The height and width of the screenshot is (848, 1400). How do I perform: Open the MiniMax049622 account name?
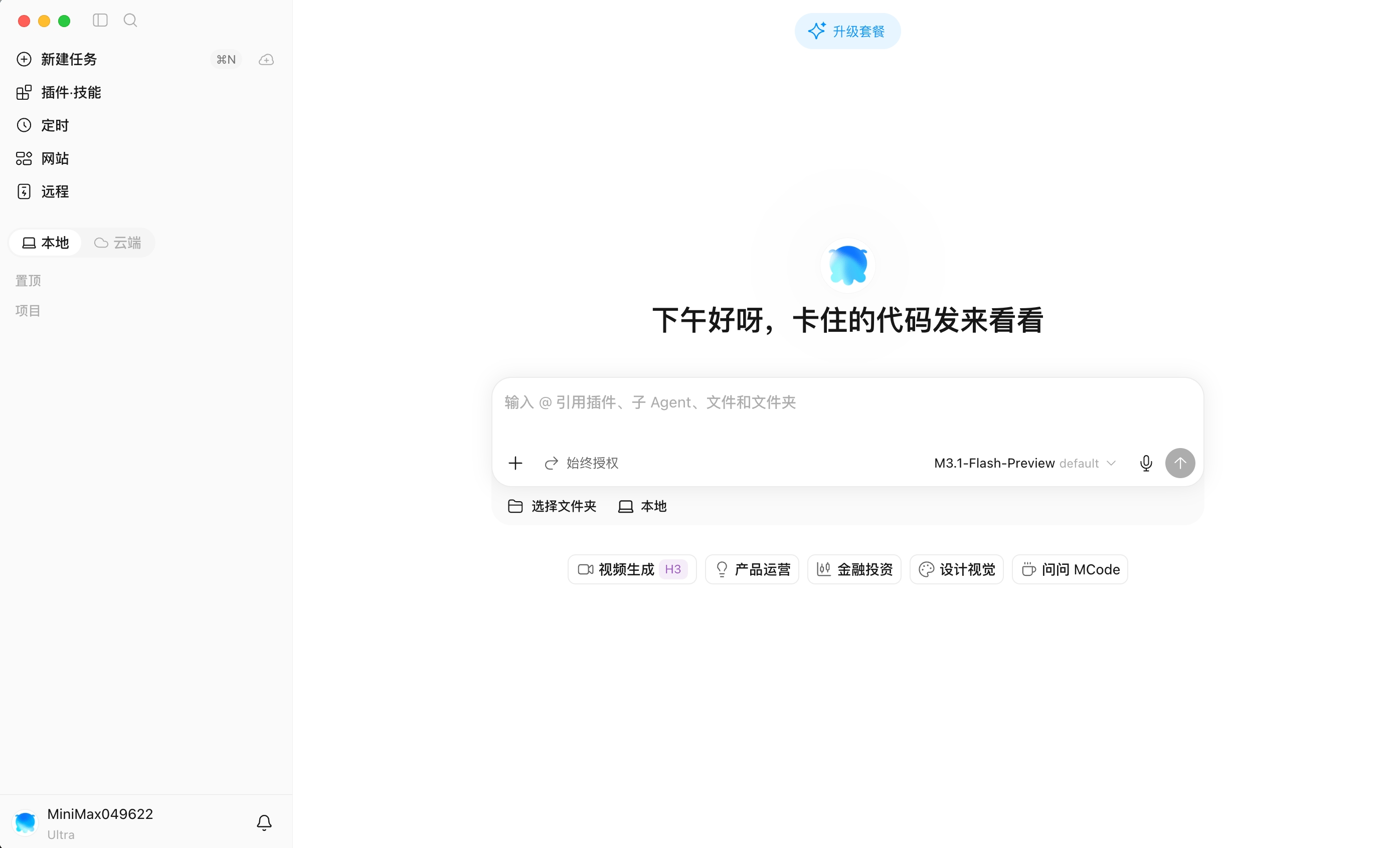pos(100,814)
